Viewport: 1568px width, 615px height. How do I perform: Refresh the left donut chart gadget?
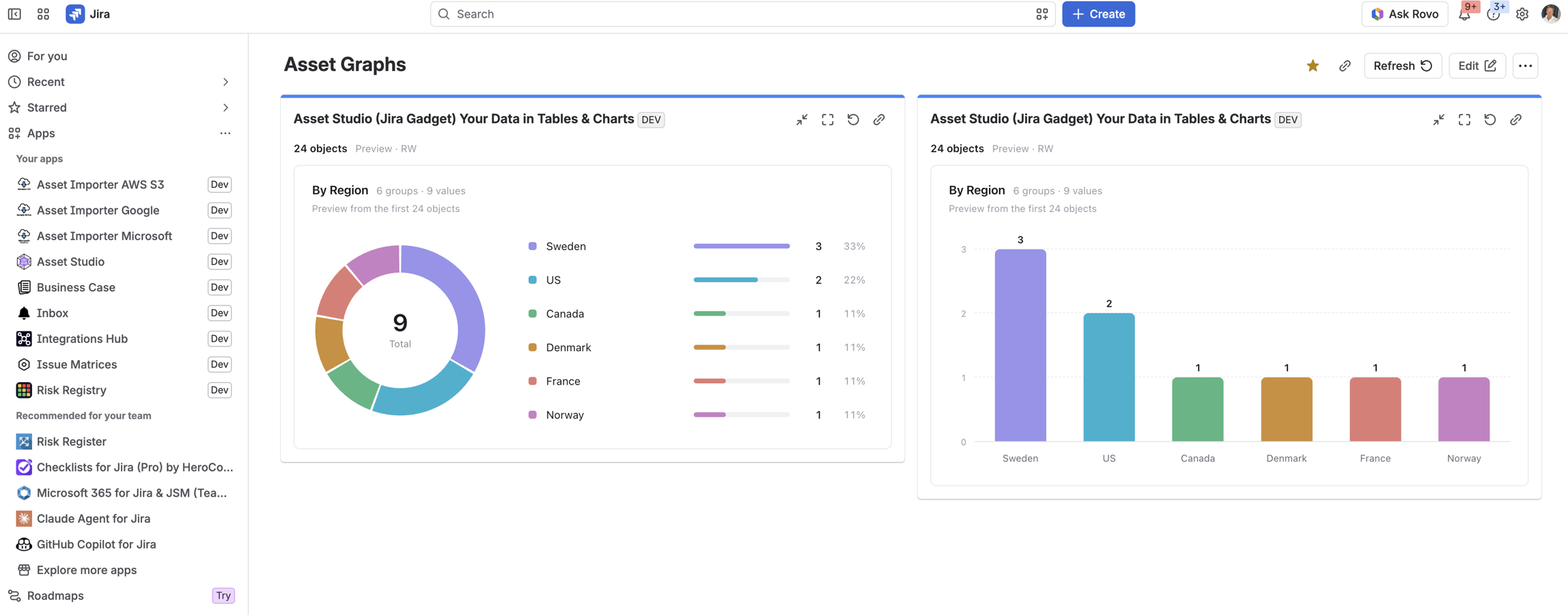point(853,120)
